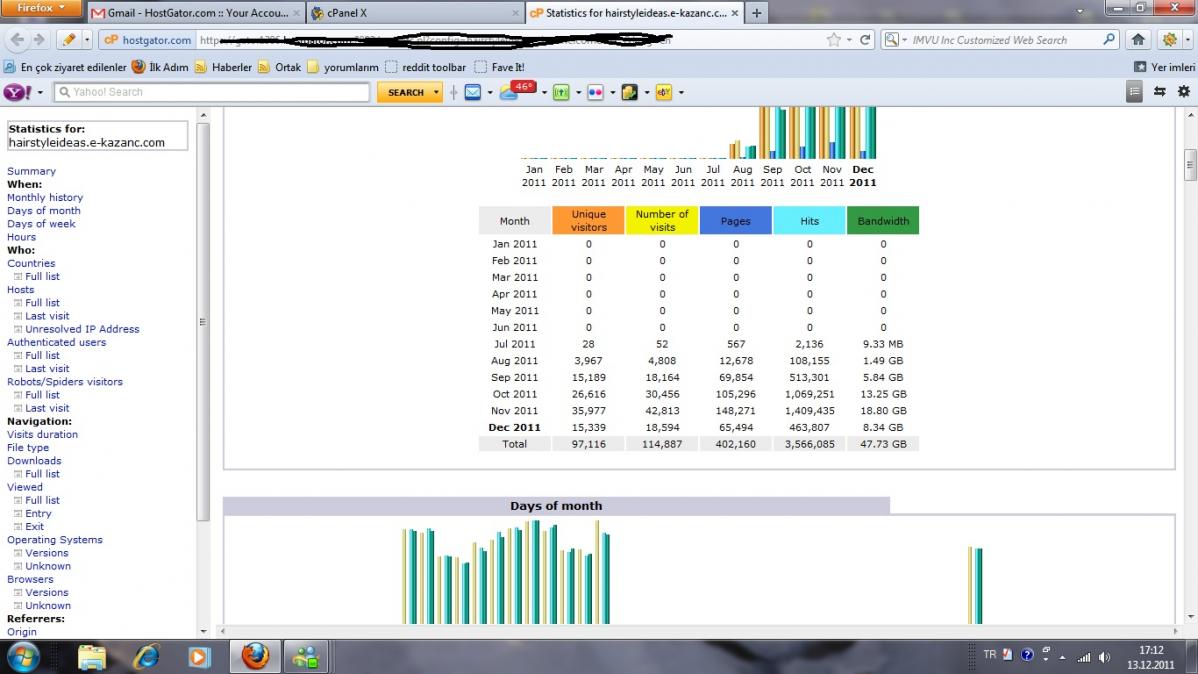
Task: Go back with the browser back arrow
Action: pos(18,40)
